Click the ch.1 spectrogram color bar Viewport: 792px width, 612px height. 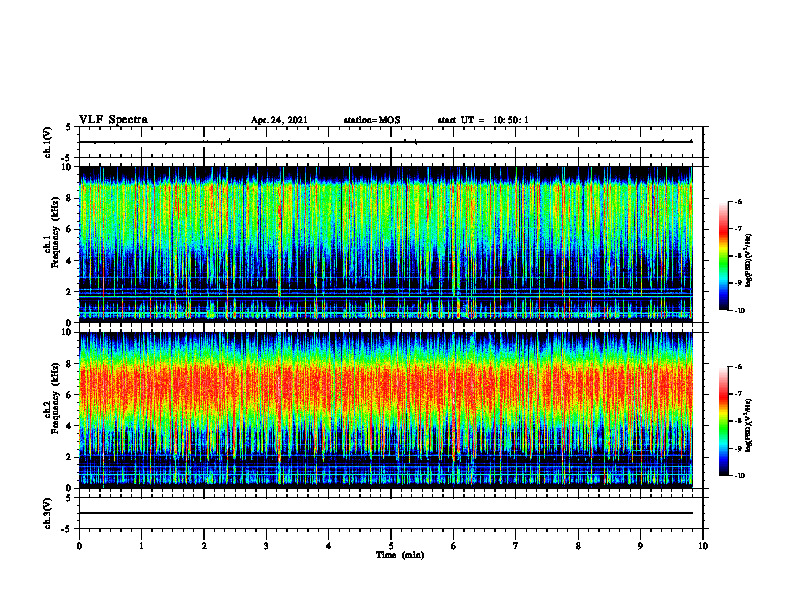click(724, 256)
